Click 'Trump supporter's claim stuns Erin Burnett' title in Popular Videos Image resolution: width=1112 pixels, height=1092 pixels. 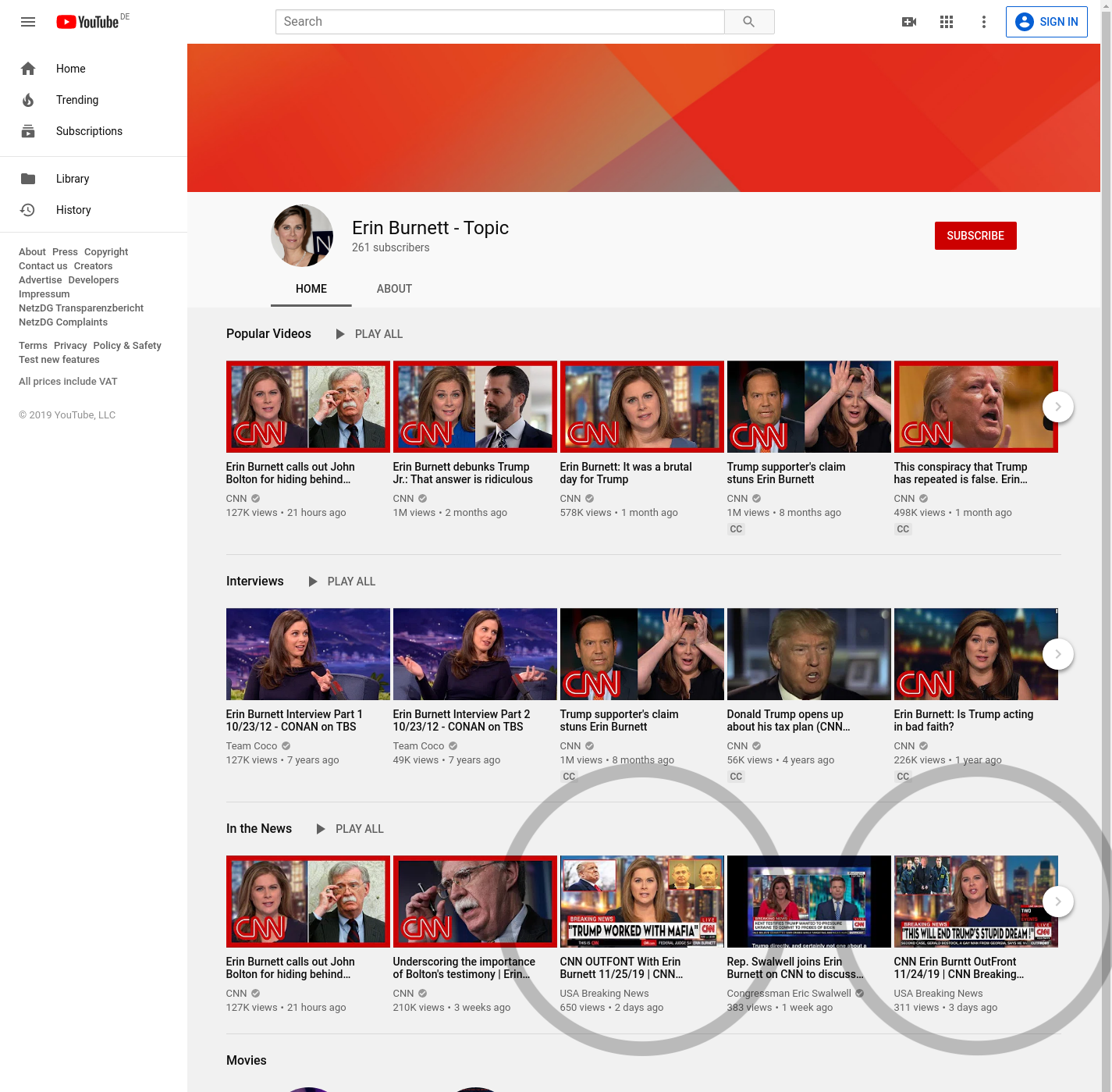pyautogui.click(x=786, y=473)
